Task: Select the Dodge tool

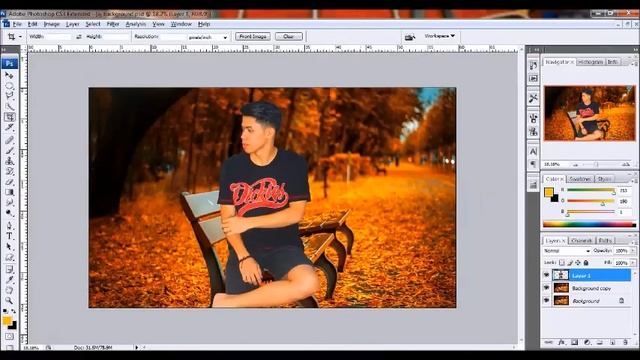Action: click(x=9, y=213)
